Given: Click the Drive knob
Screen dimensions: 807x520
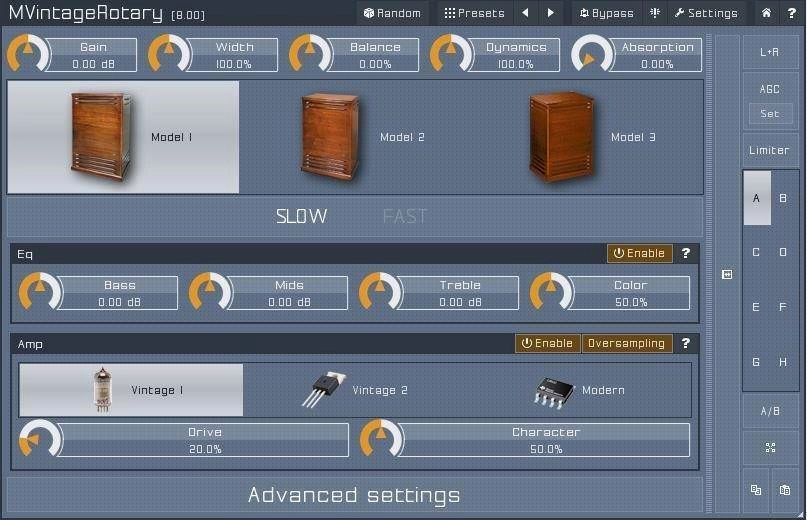Looking at the screenshot, I should 40,439.
